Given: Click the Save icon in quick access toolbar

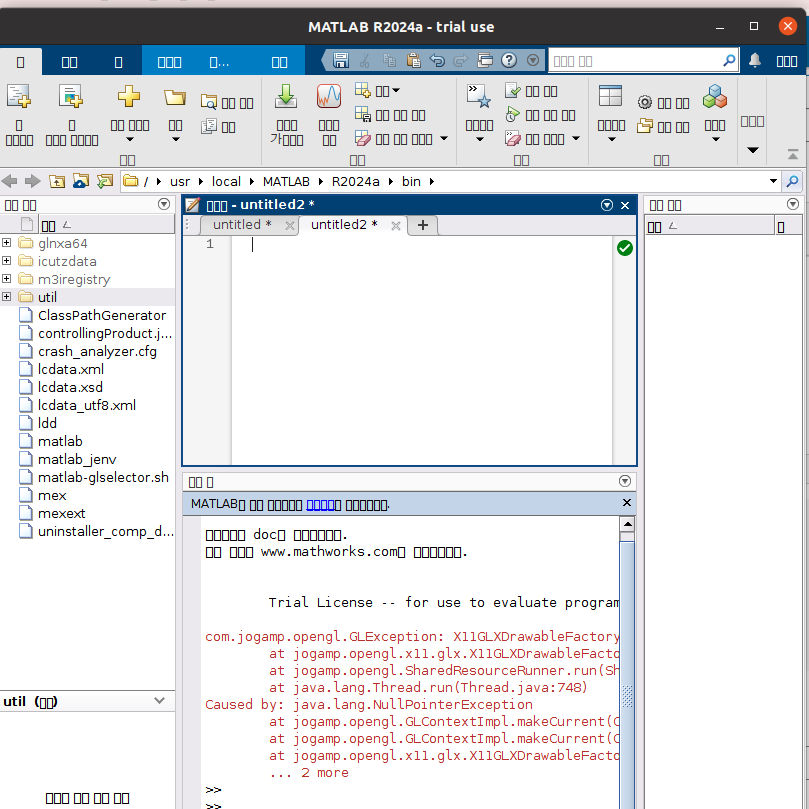Looking at the screenshot, I should 341,61.
